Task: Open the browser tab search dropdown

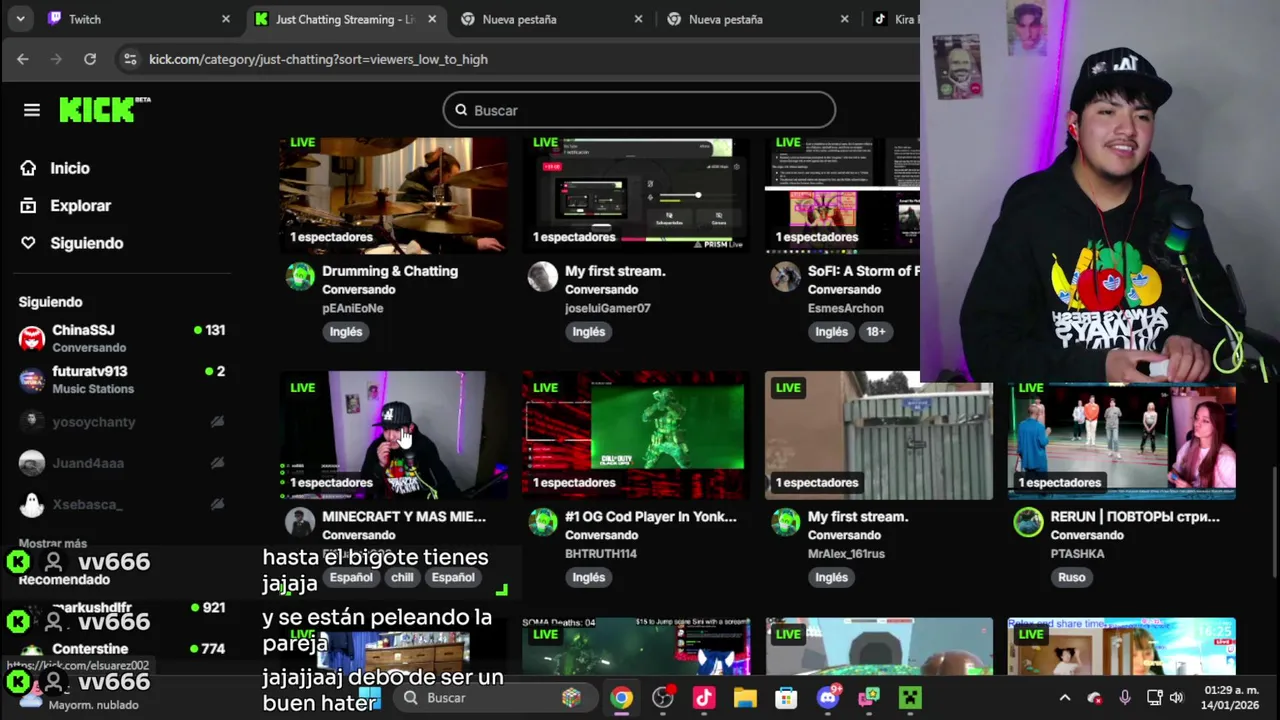Action: click(x=20, y=19)
